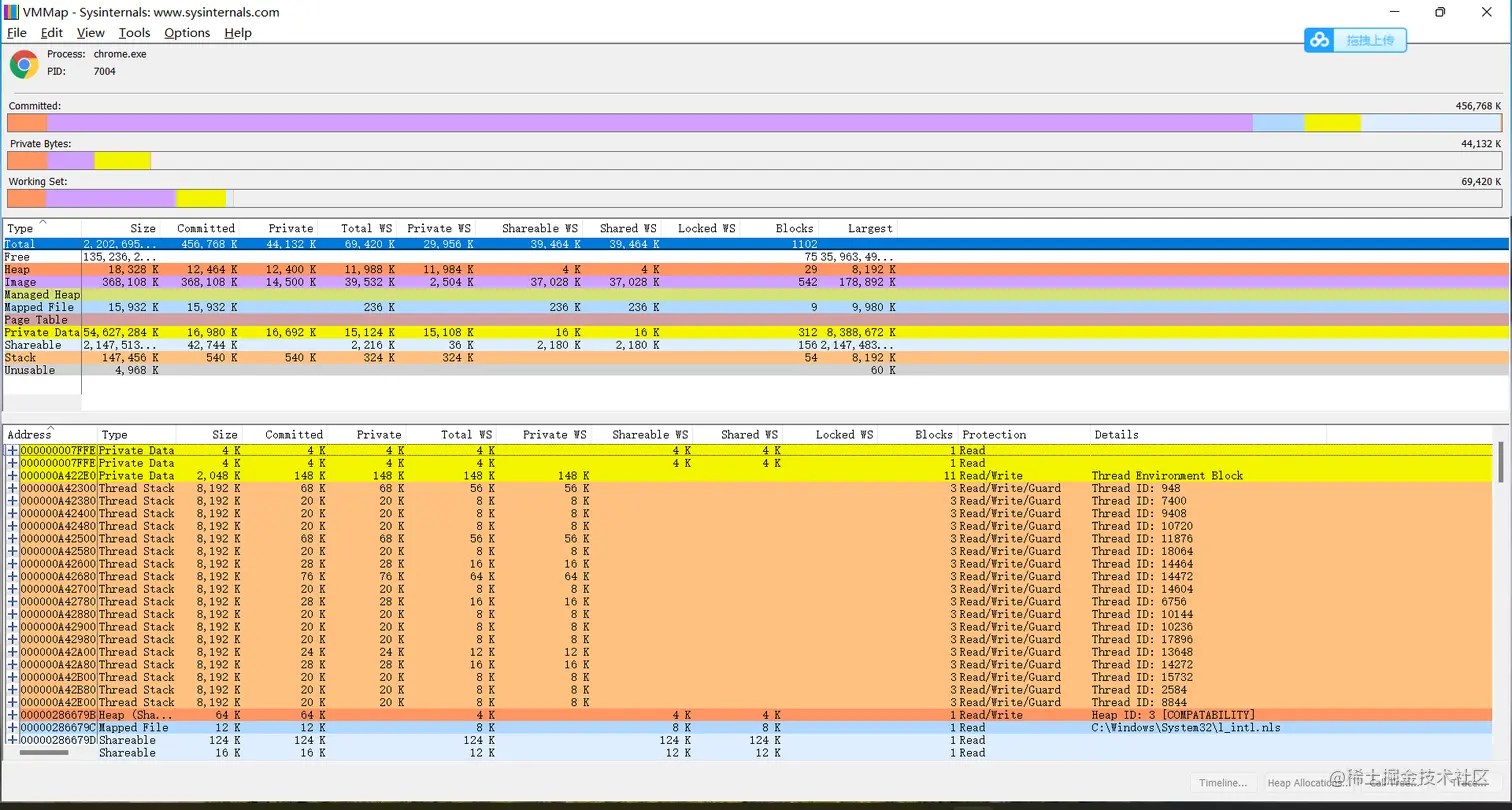Click the path C:\Windows\System32\l_intl.nls

(x=1186, y=728)
